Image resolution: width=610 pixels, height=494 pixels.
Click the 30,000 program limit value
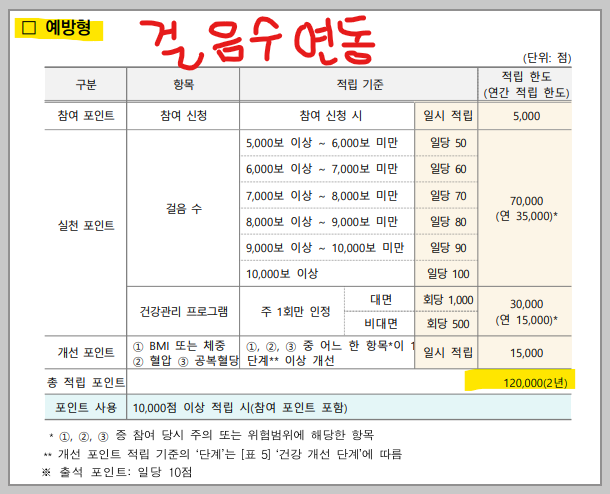tap(526, 304)
